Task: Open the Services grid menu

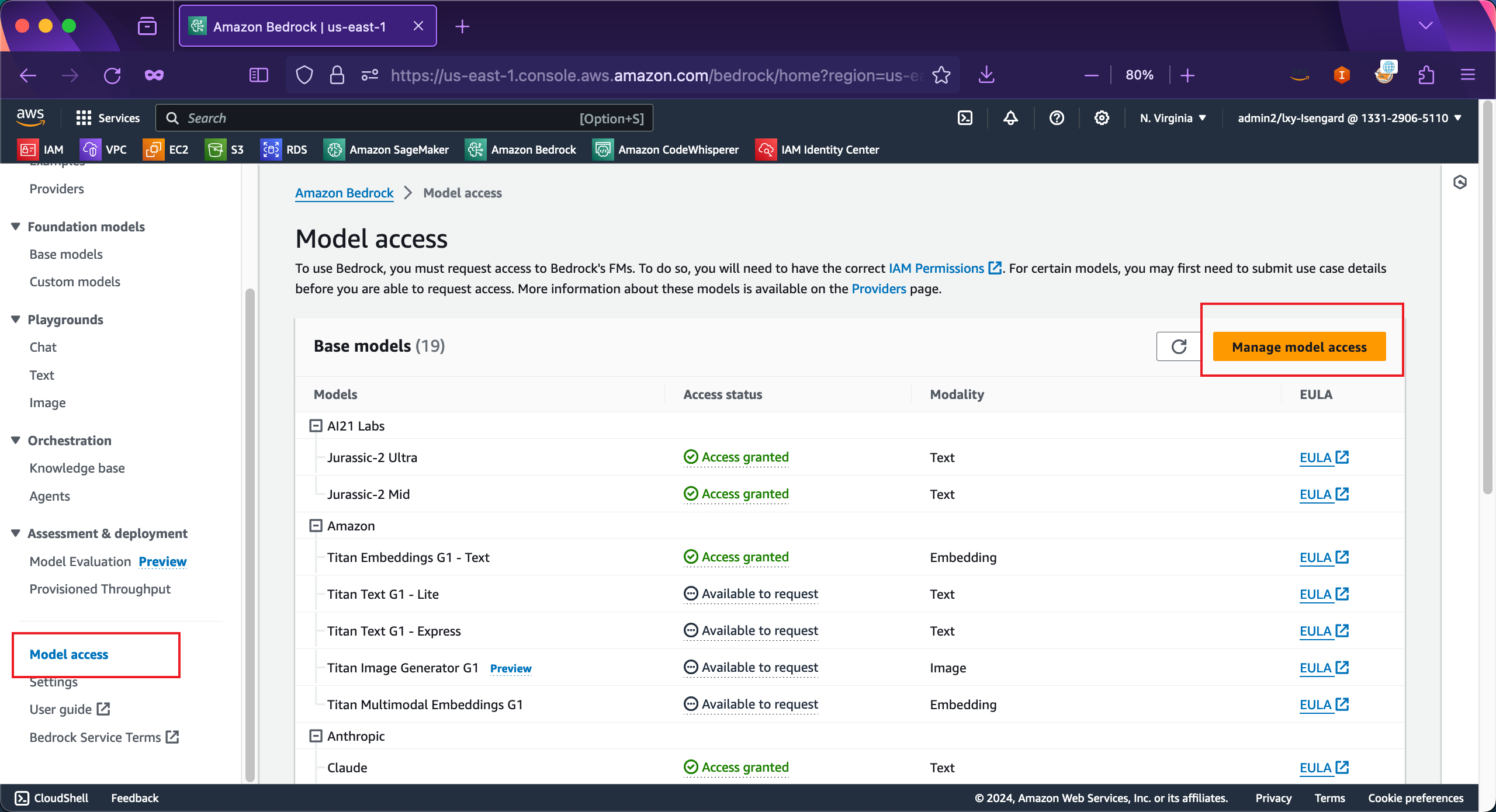Action: pyautogui.click(x=108, y=118)
